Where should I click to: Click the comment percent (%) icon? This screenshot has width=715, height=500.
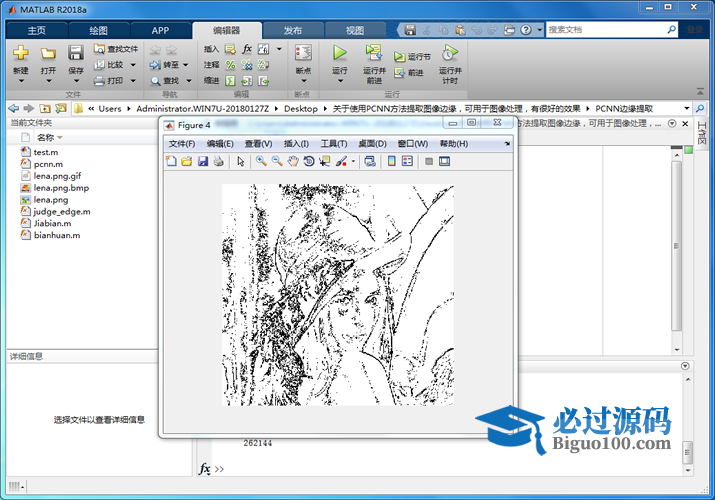(x=230, y=65)
